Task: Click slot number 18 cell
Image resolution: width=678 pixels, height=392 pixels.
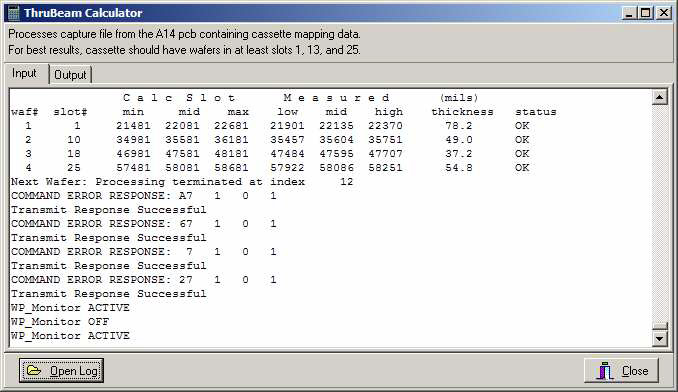Action: coord(74,153)
